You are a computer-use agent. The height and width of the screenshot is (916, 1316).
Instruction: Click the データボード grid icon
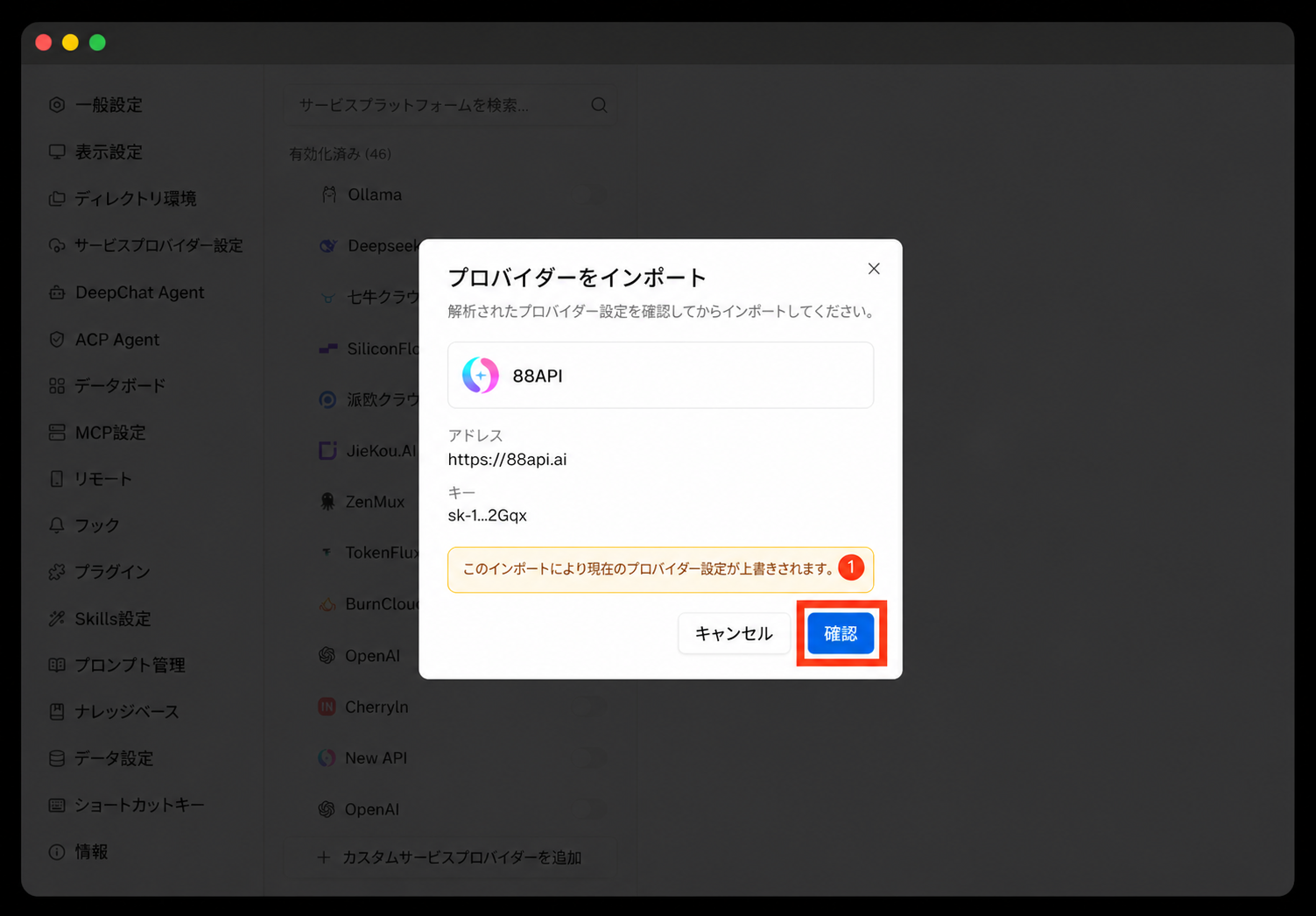pos(57,385)
